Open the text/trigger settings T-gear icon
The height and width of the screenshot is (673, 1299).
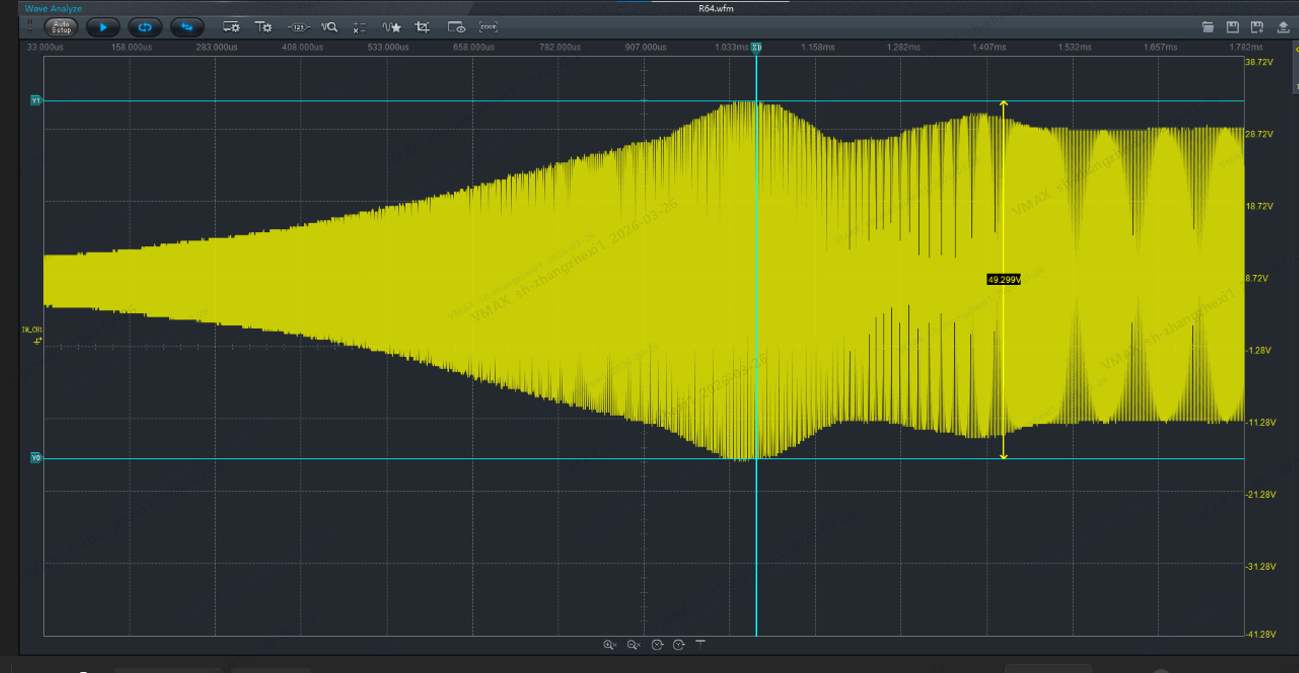coord(263,27)
